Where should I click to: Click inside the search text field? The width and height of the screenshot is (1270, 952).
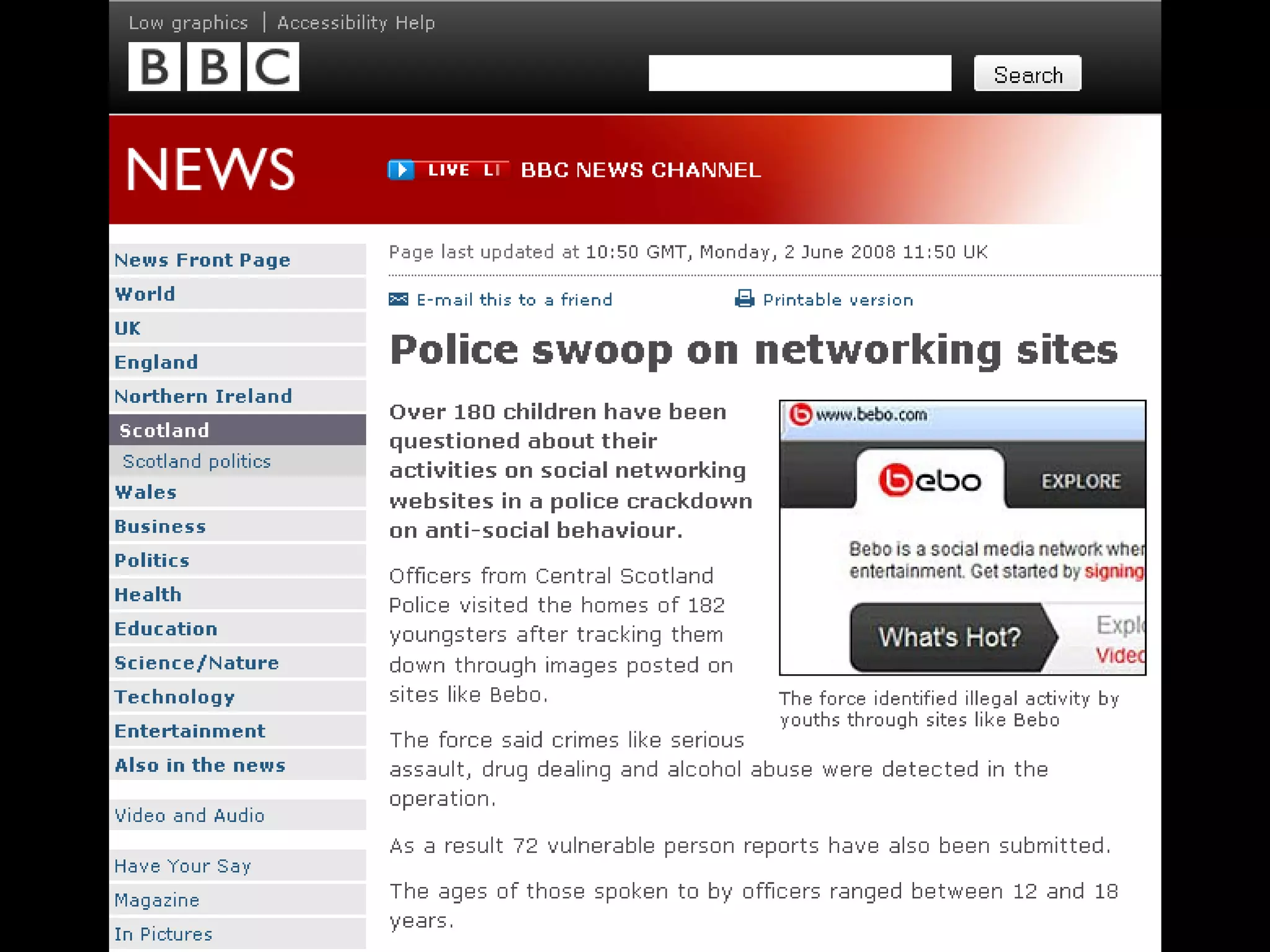(799, 73)
